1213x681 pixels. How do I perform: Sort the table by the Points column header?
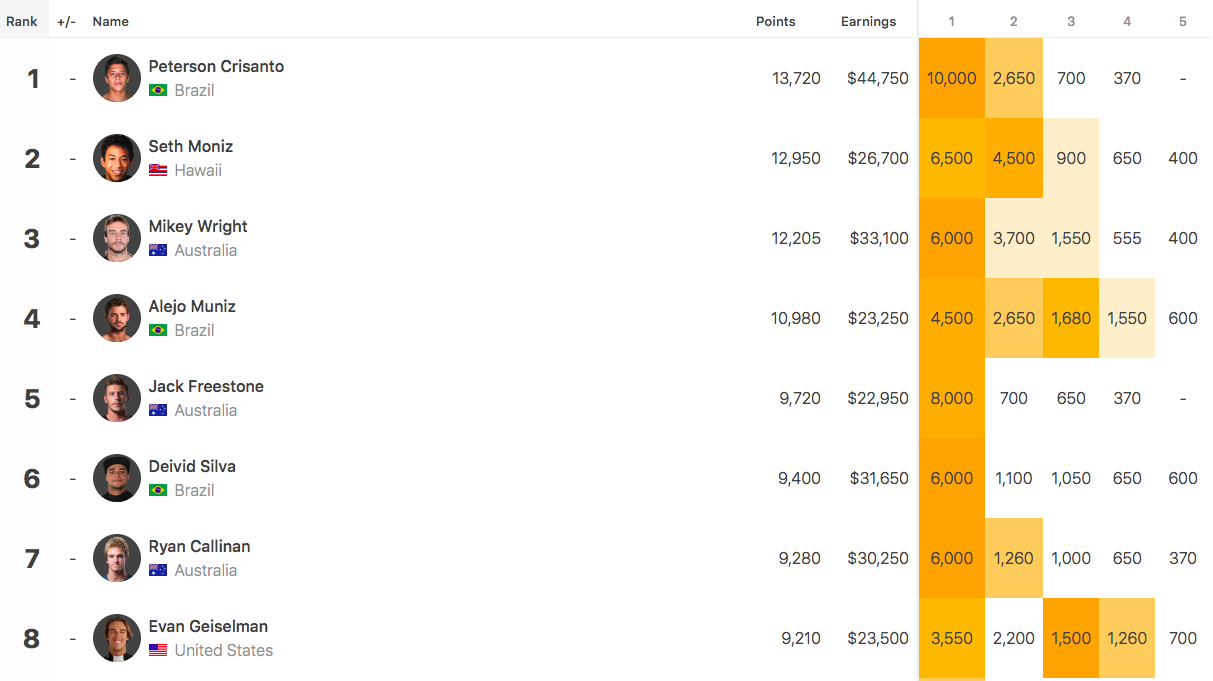click(x=775, y=21)
